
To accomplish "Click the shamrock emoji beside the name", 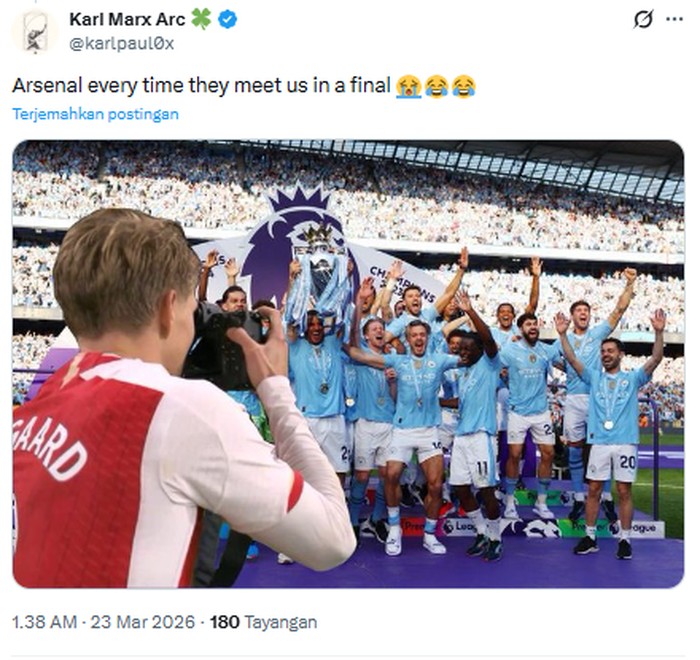I will click(x=202, y=19).
